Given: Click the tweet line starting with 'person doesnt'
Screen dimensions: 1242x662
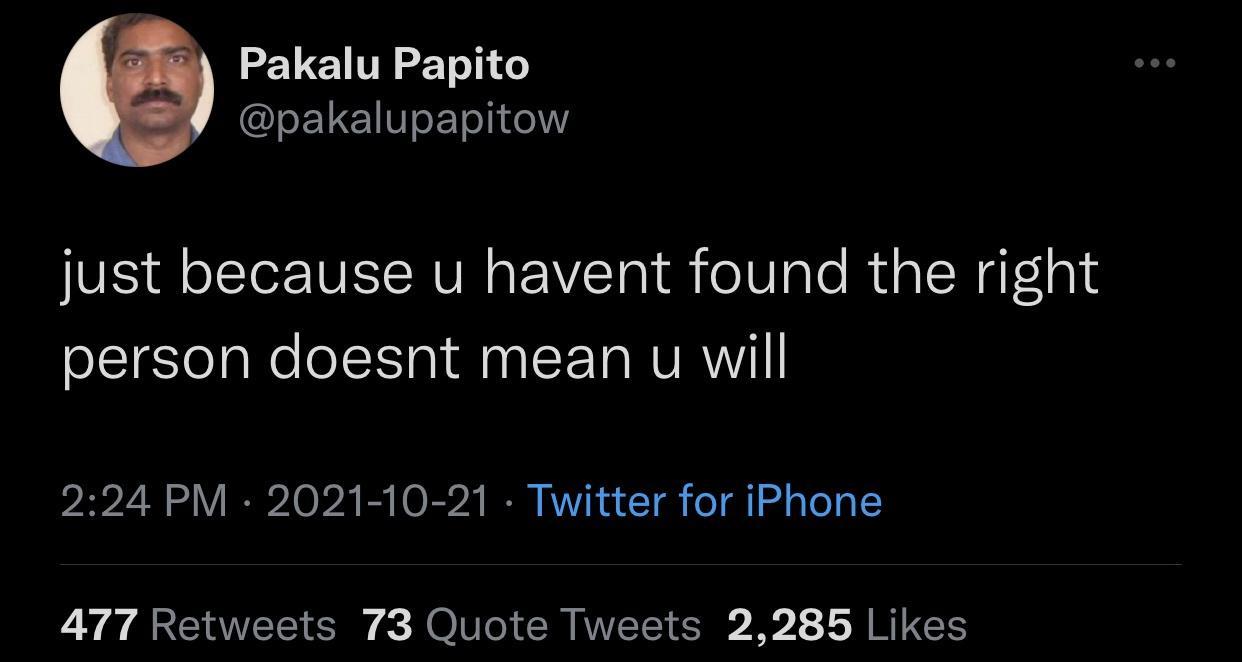Looking at the screenshot, I should pos(424,358).
